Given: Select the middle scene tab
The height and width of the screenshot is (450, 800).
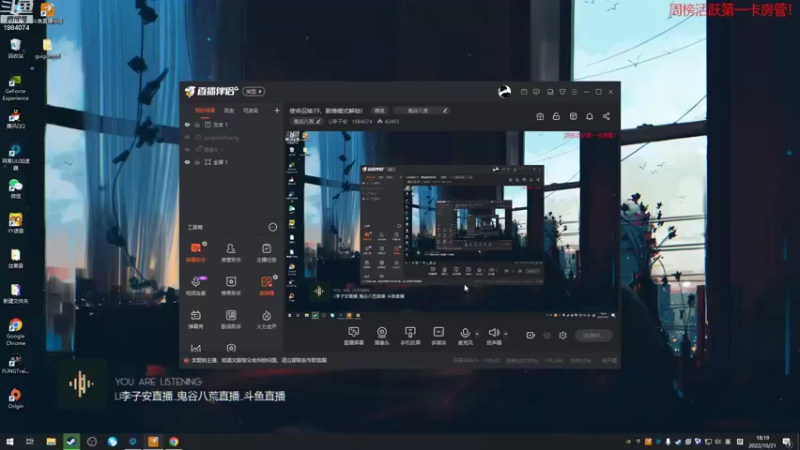Looking at the screenshot, I should click(229, 110).
